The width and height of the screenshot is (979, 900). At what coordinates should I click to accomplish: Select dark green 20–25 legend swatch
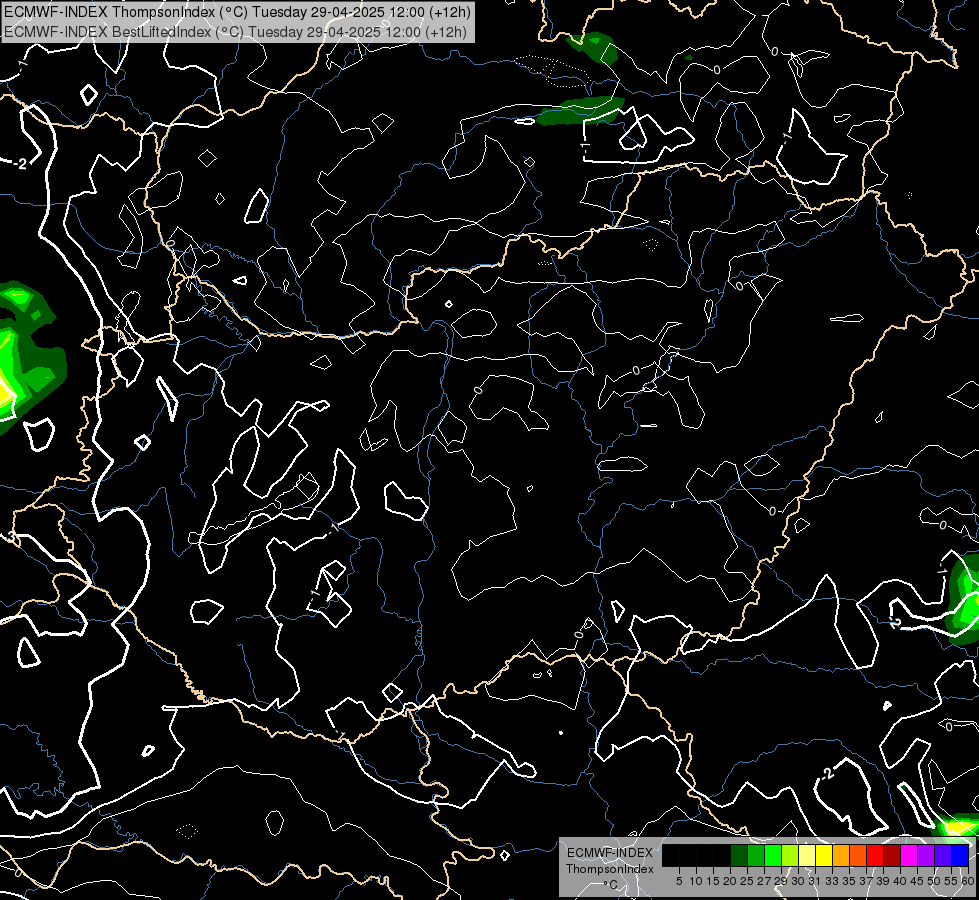[739, 855]
